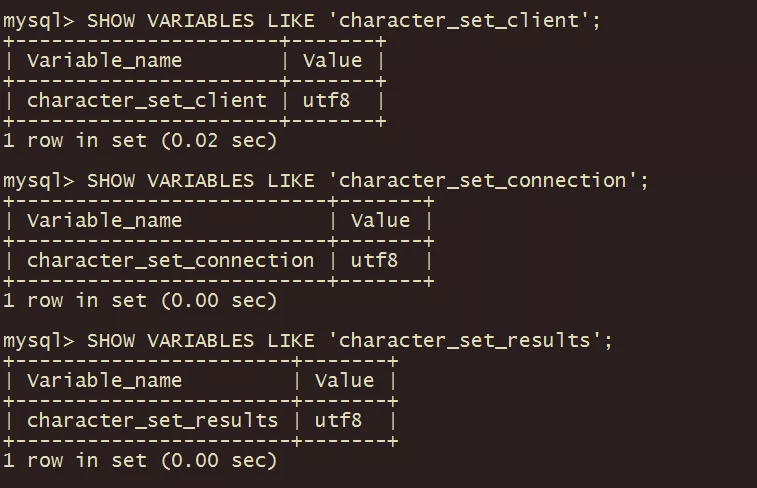Image resolution: width=757 pixels, height=488 pixels.
Task: Click the Value header in first table
Action: coord(332,60)
